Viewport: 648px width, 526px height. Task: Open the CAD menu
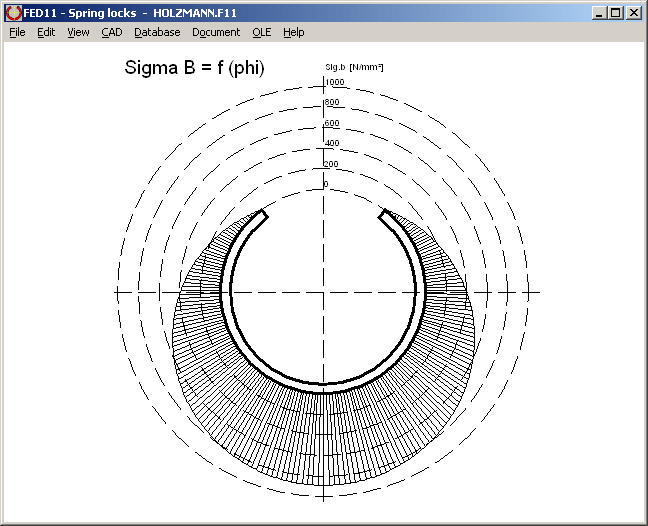pyautogui.click(x=111, y=32)
